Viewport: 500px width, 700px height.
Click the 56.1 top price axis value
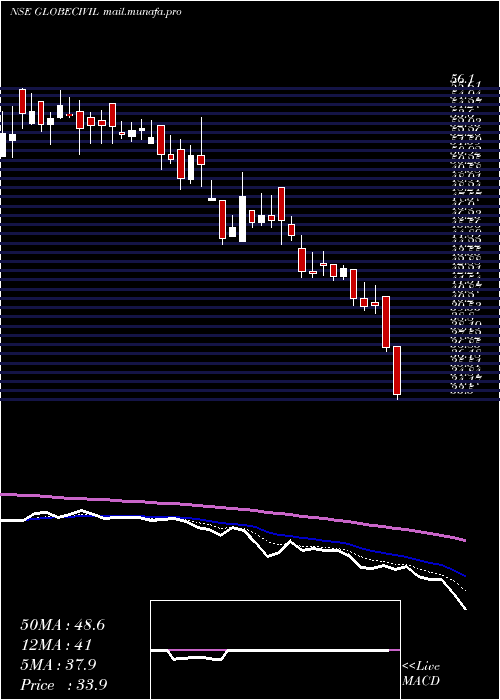point(461,79)
